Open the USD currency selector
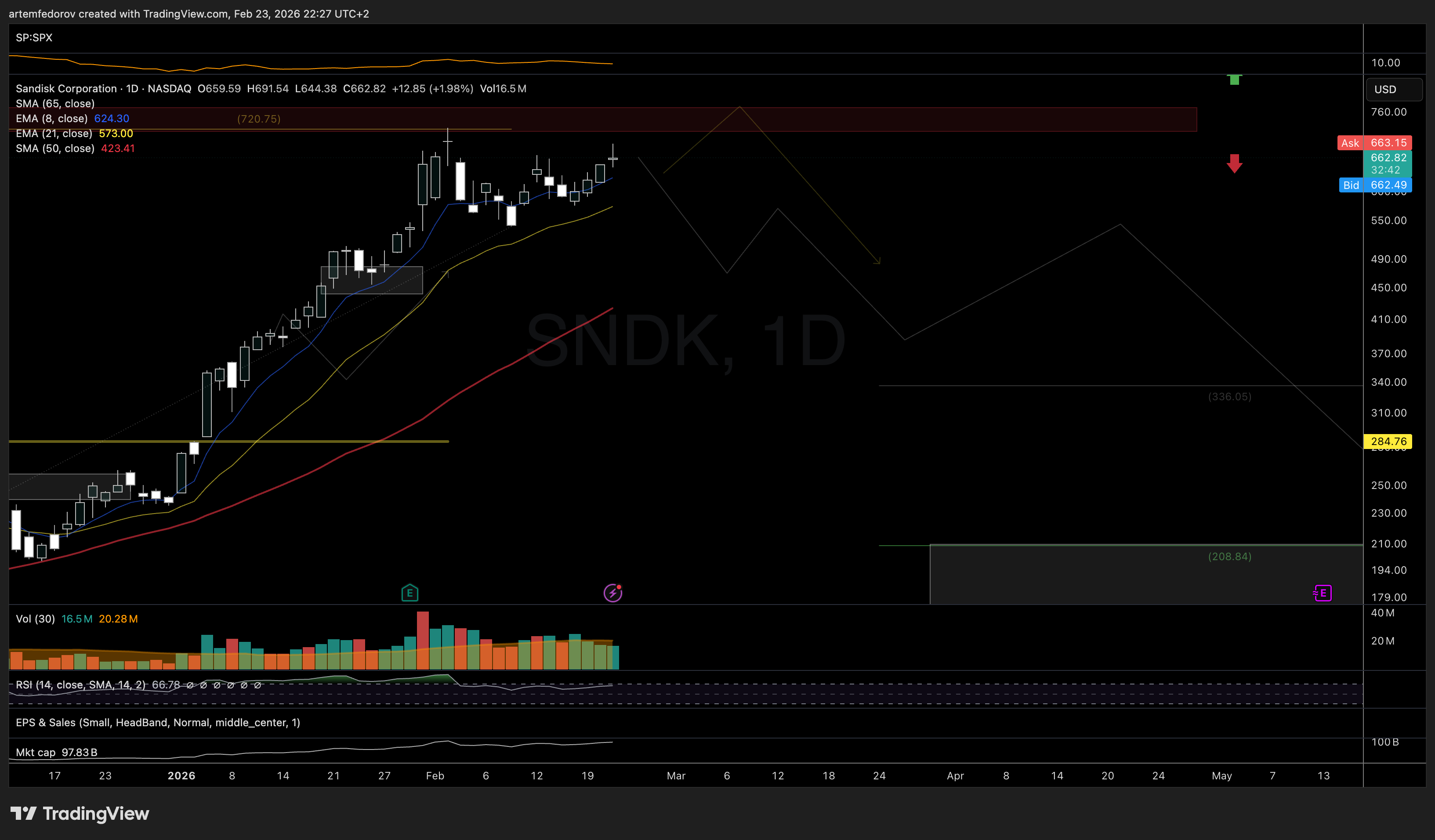 pyautogui.click(x=1394, y=90)
